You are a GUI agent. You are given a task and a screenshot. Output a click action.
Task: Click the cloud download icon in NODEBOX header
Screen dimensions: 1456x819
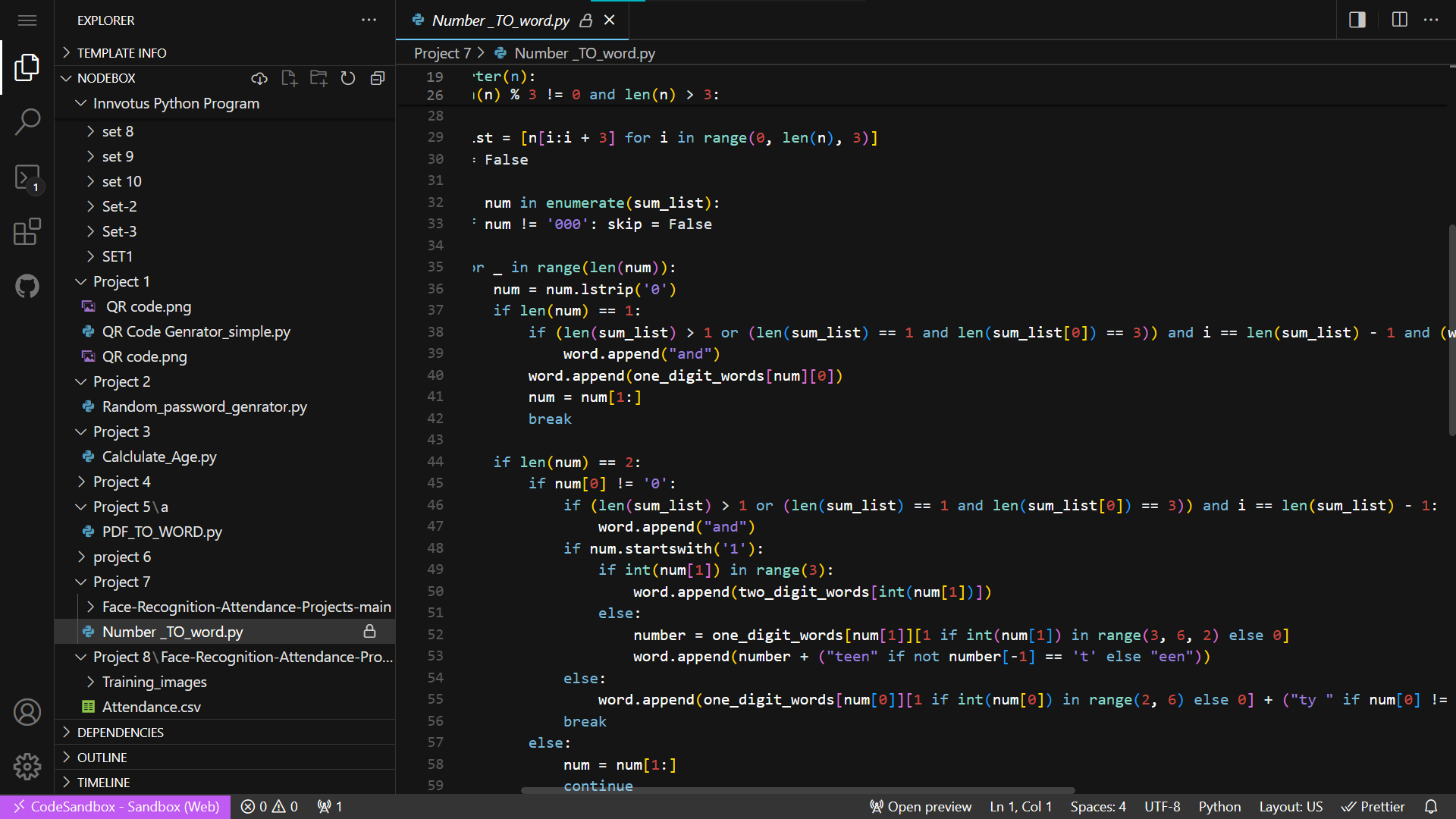click(x=259, y=78)
